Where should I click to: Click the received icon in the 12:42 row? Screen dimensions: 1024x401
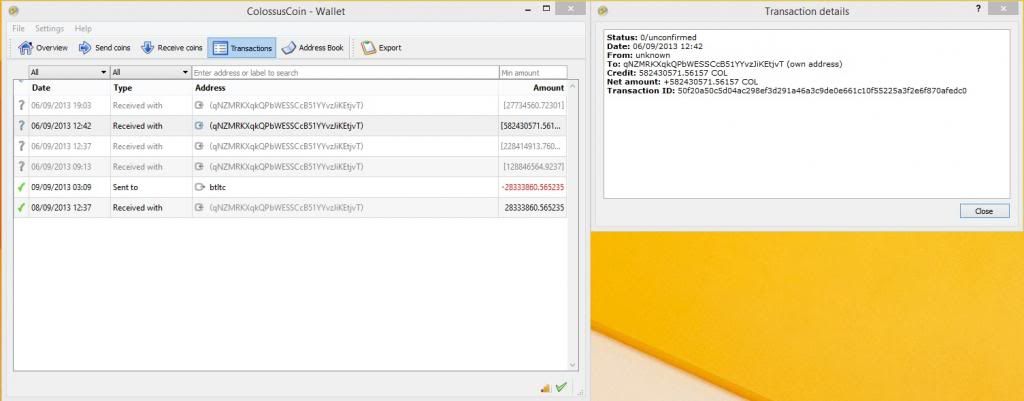(x=200, y=126)
